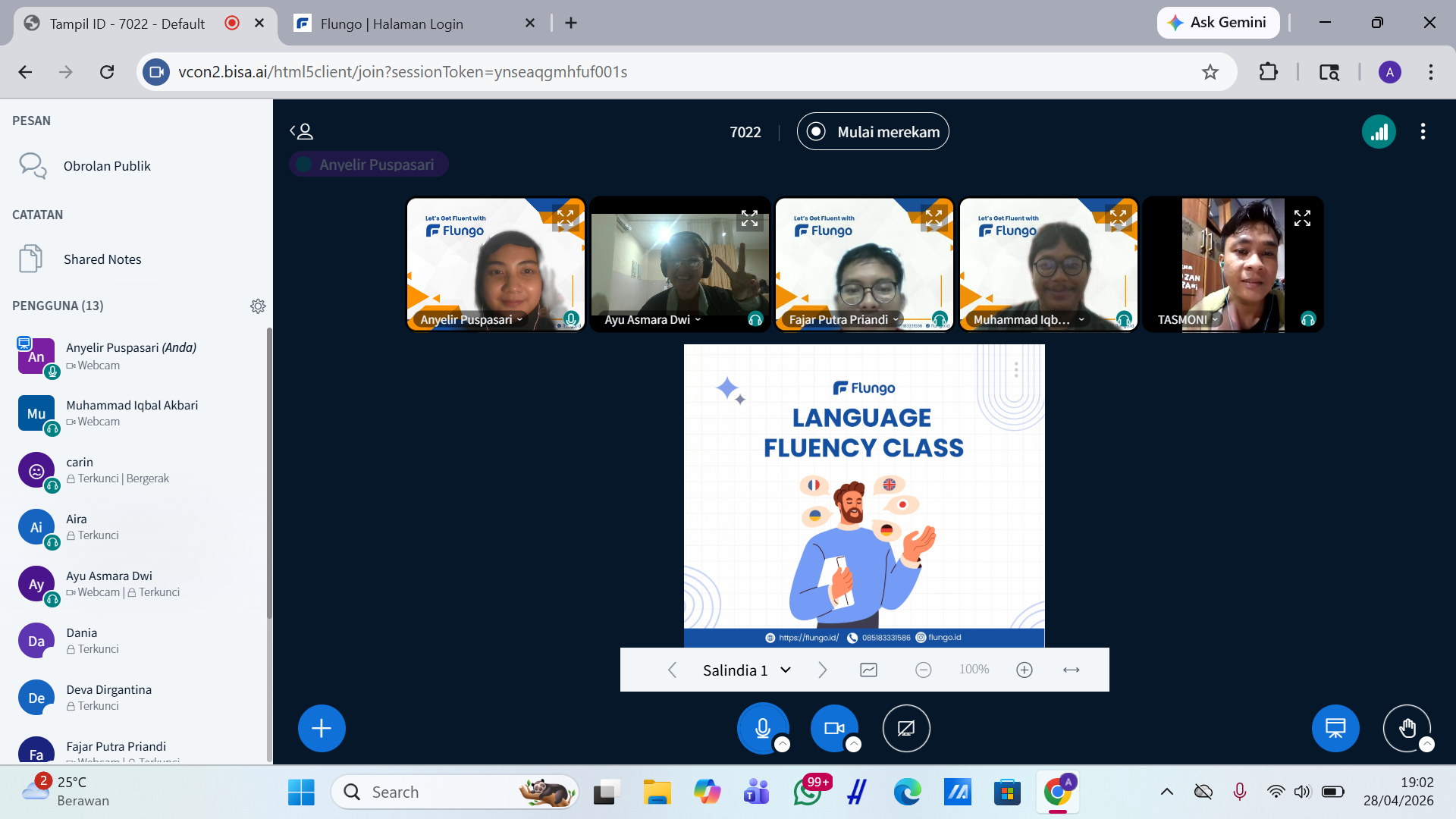Fullscreen Fajar Putra Priandi's webcam
The width and height of the screenshot is (1456, 819).
[934, 218]
